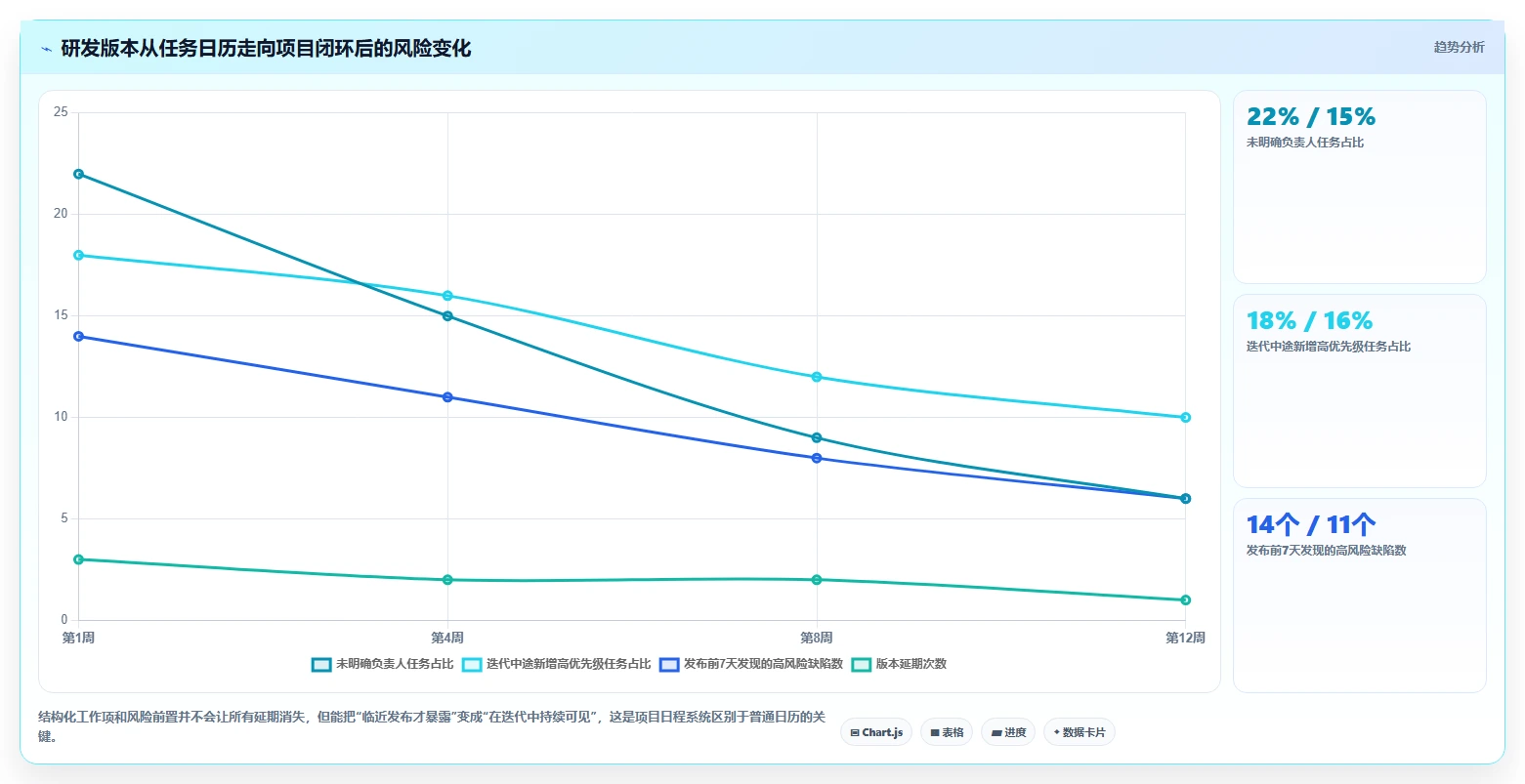Select the week 1 版本延期次数 point at 3
This screenshot has height=784, width=1525.
[78, 559]
